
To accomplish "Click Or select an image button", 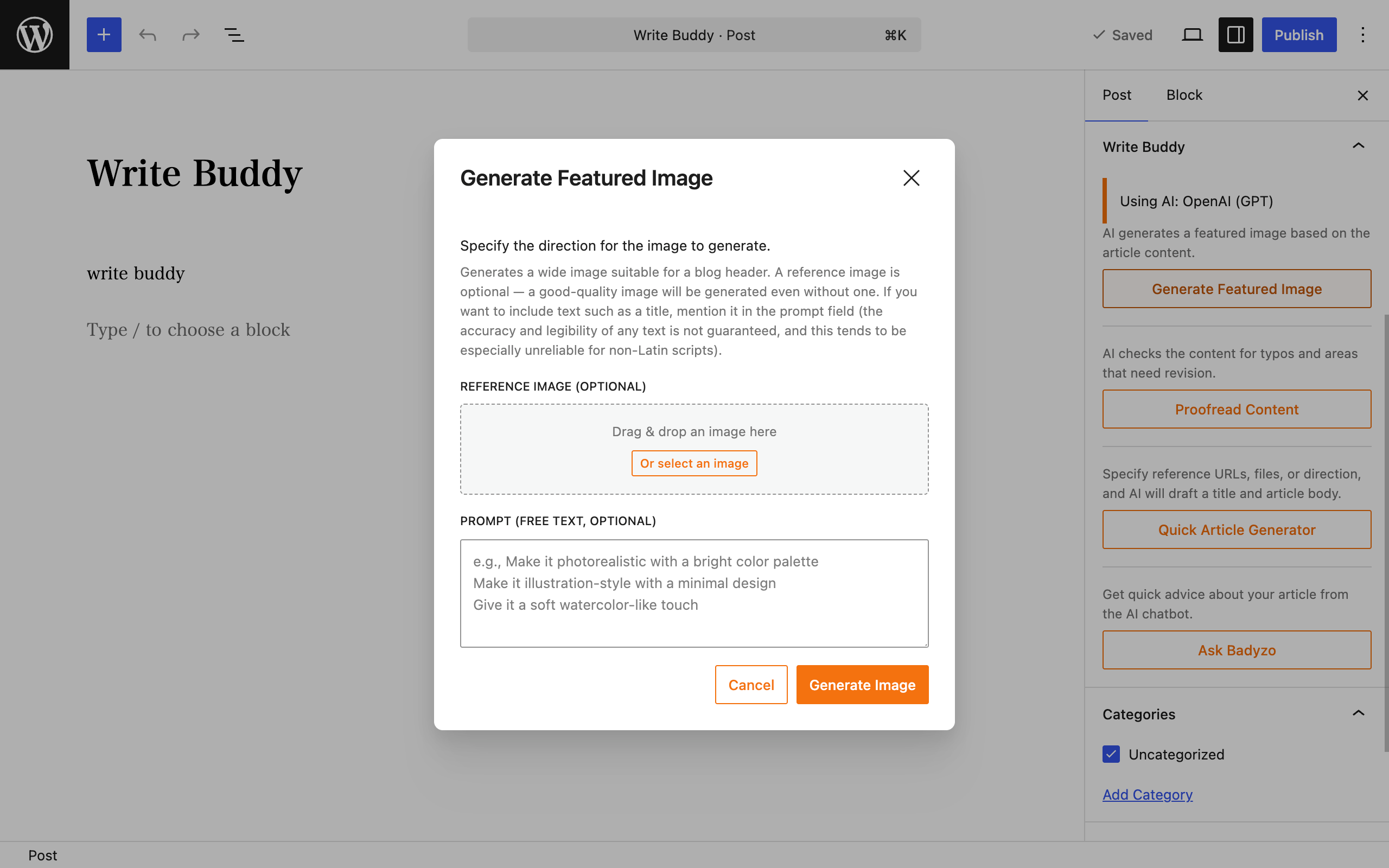I will tap(694, 463).
